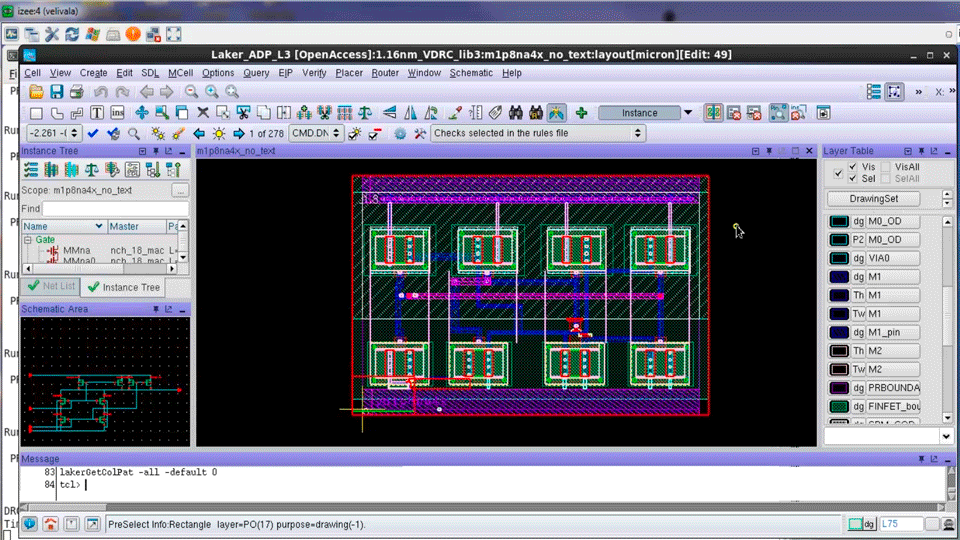
Task: Open the Schematic menu
Action: click(471, 73)
